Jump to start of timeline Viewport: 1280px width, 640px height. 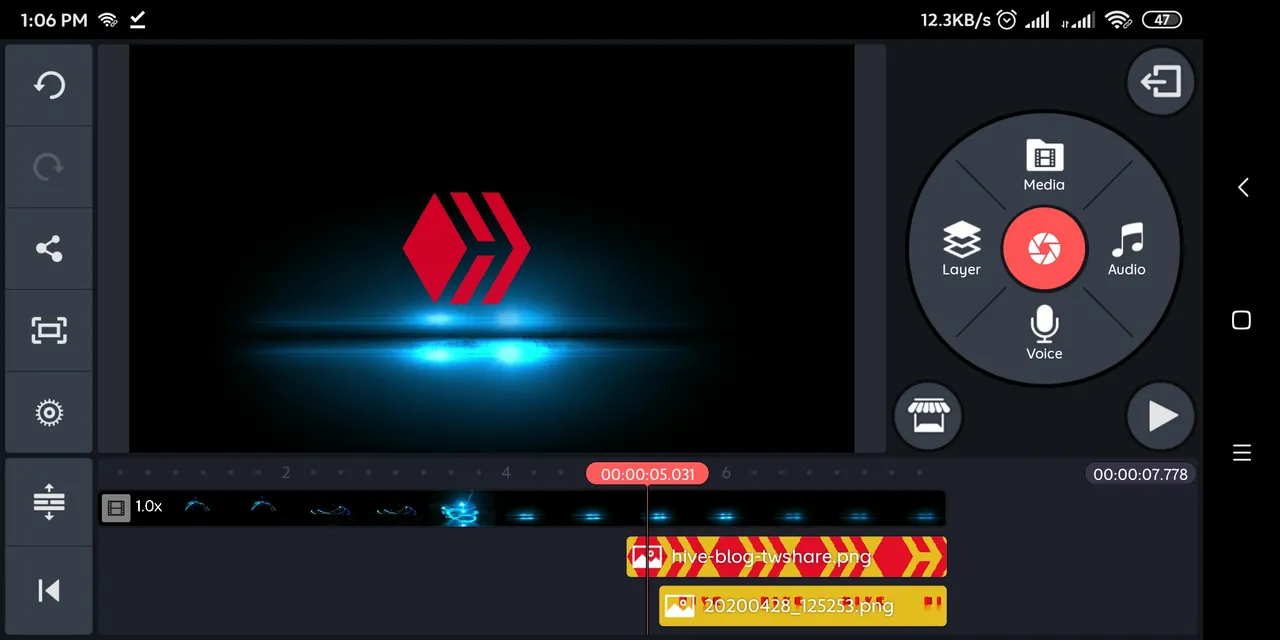pyautogui.click(x=49, y=591)
